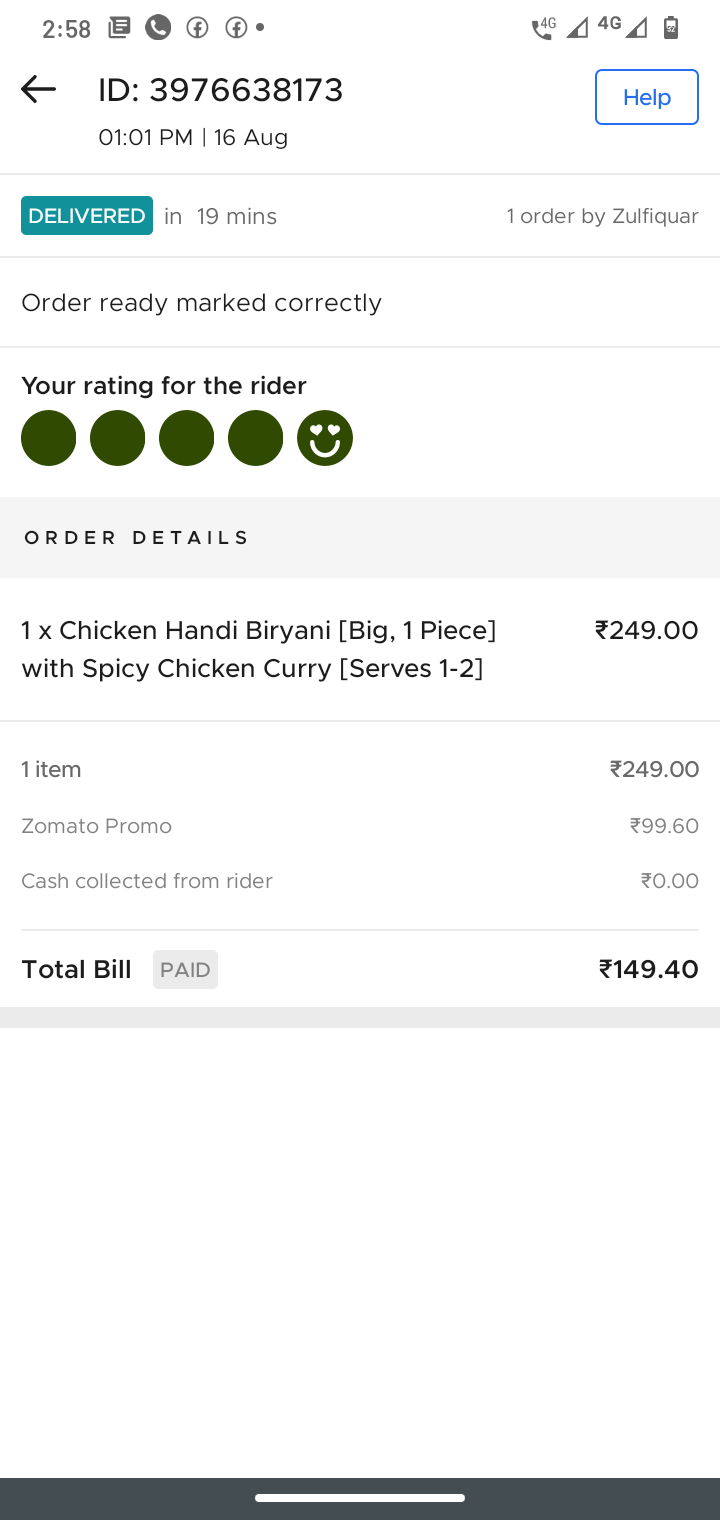Tap the total bill amount ₹149.40
Screen dimensions: 720x1520
click(x=648, y=969)
